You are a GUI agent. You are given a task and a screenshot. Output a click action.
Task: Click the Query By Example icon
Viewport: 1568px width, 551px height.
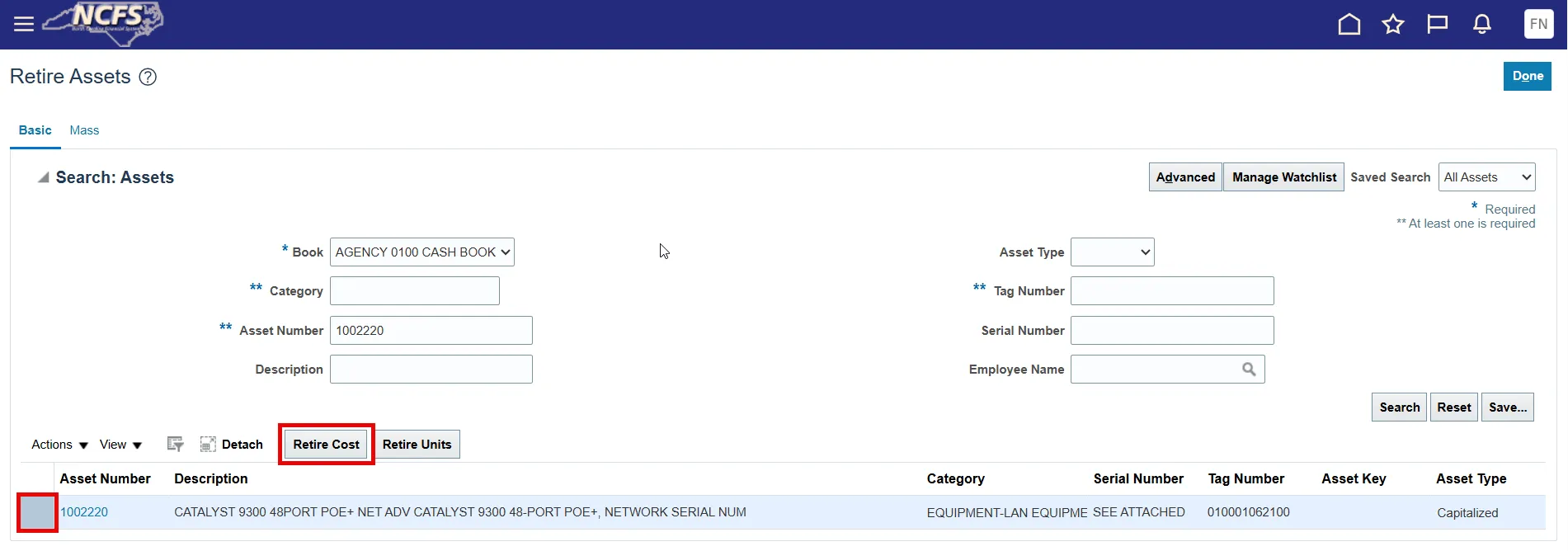[x=175, y=444]
